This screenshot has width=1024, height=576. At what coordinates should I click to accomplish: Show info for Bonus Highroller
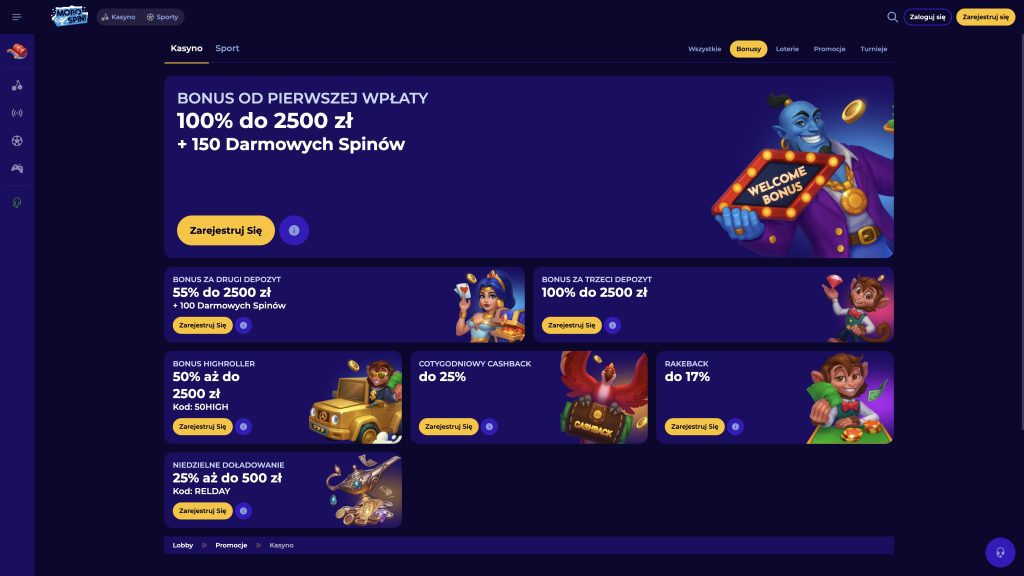click(243, 427)
